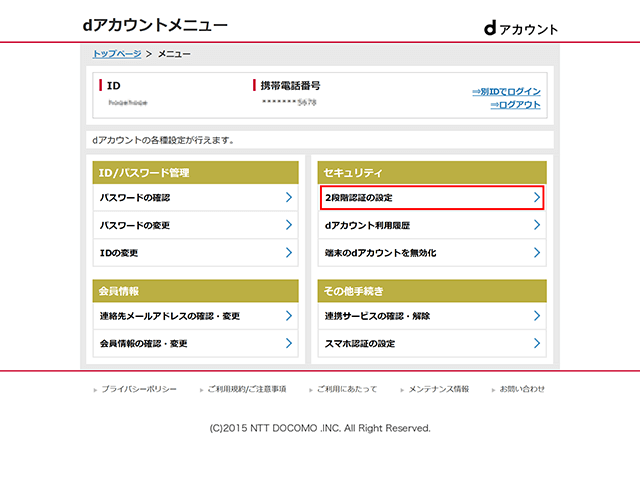The width and height of the screenshot is (640, 480).
Task: Click the dアカウント logo in the header
Action: [x=521, y=29]
